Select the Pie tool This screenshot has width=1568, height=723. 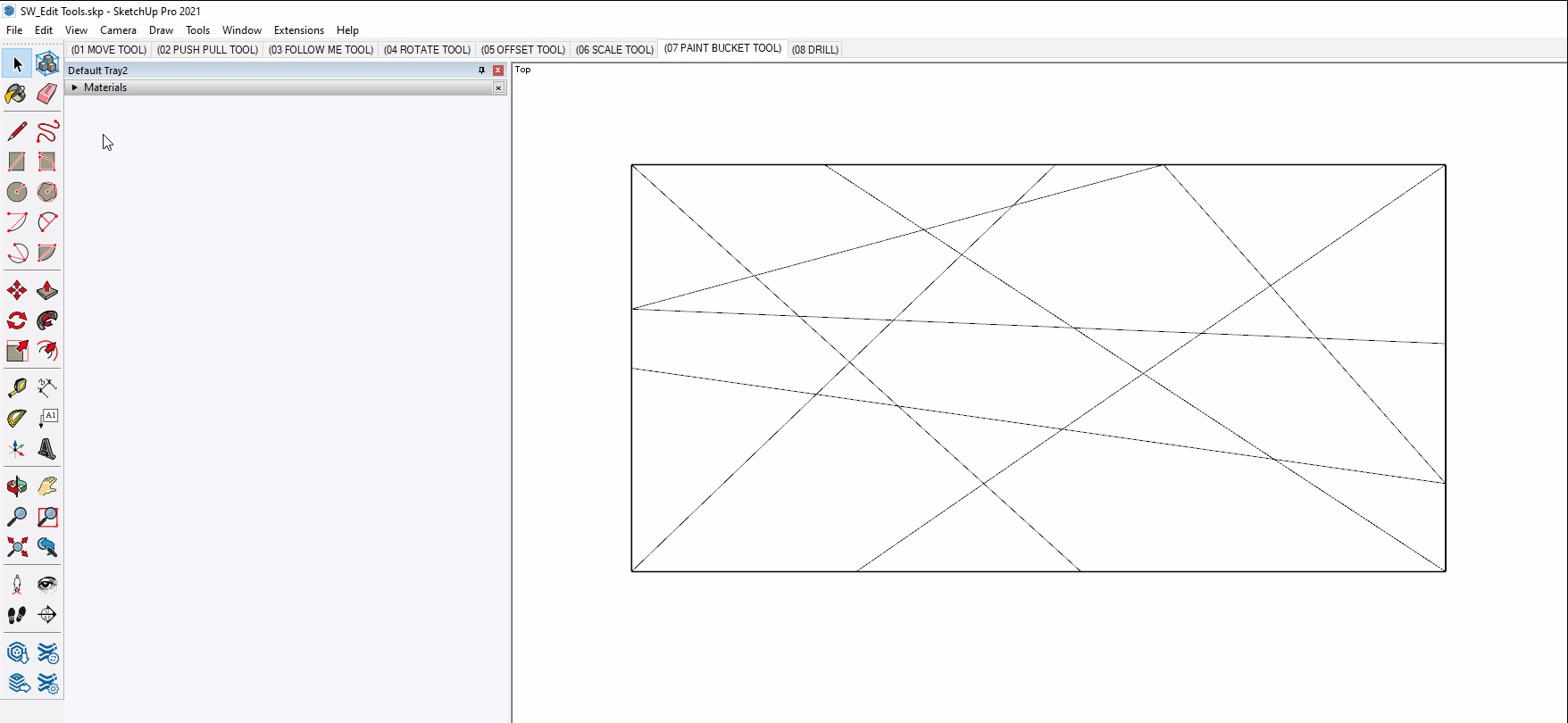click(47, 253)
